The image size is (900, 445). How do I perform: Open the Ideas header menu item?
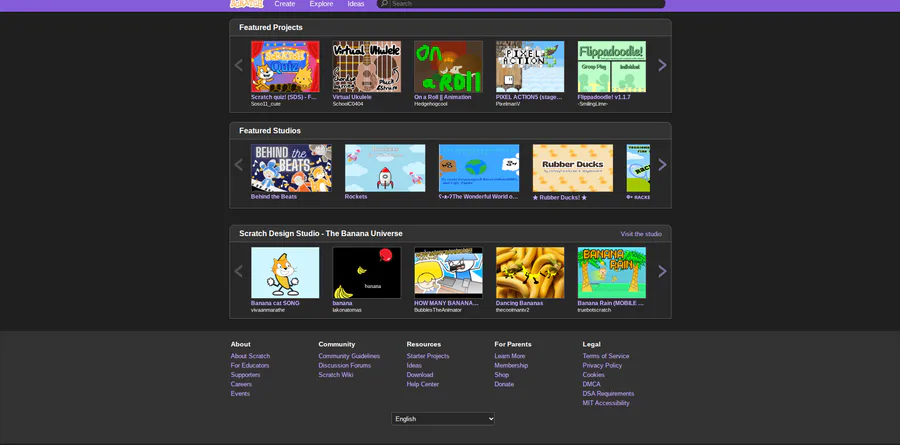click(356, 3)
